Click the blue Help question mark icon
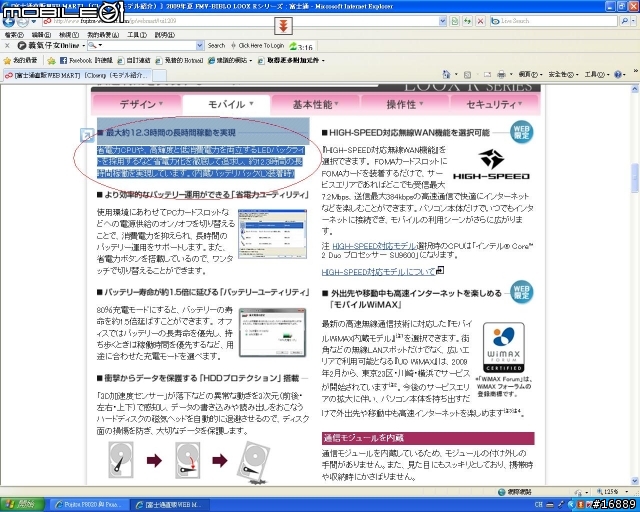 (x=618, y=75)
